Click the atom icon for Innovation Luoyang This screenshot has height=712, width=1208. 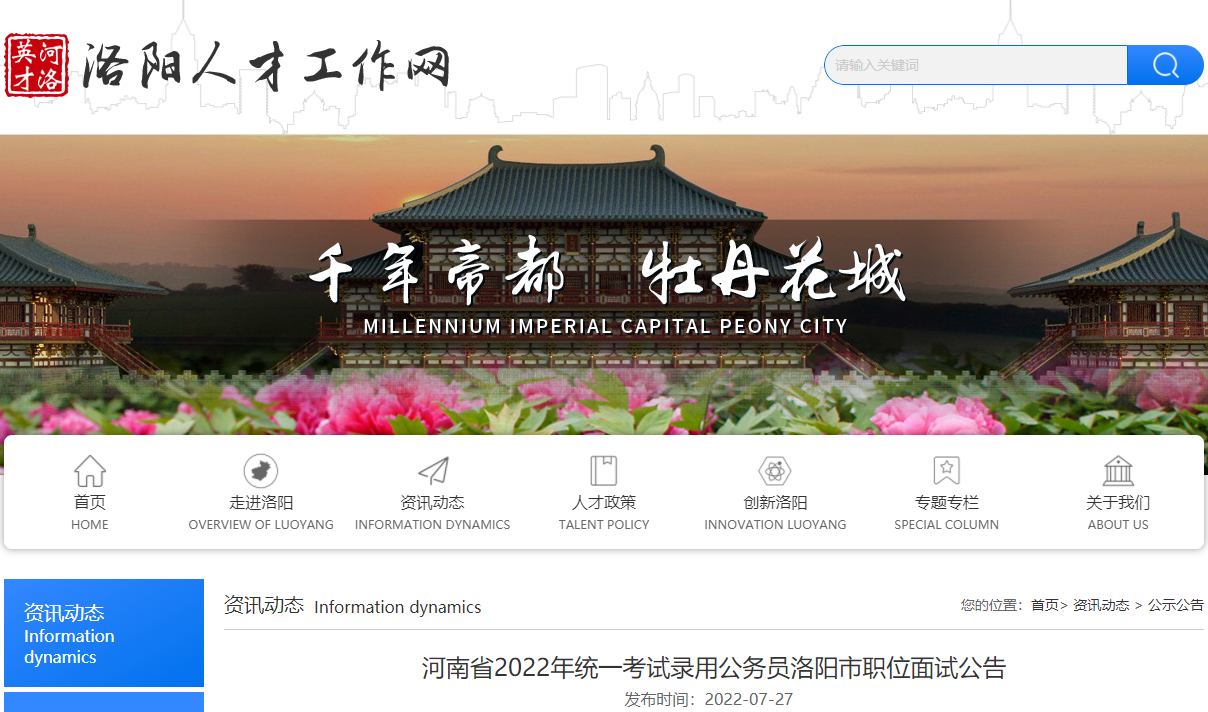pos(775,471)
